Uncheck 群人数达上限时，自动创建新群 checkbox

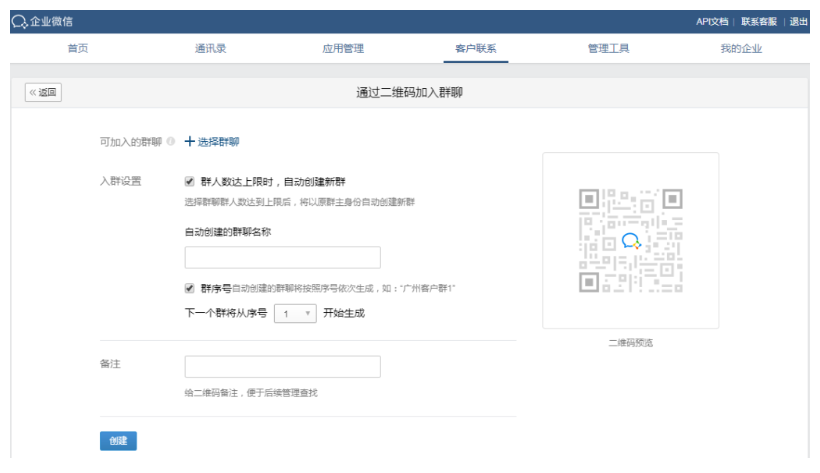tap(189, 182)
